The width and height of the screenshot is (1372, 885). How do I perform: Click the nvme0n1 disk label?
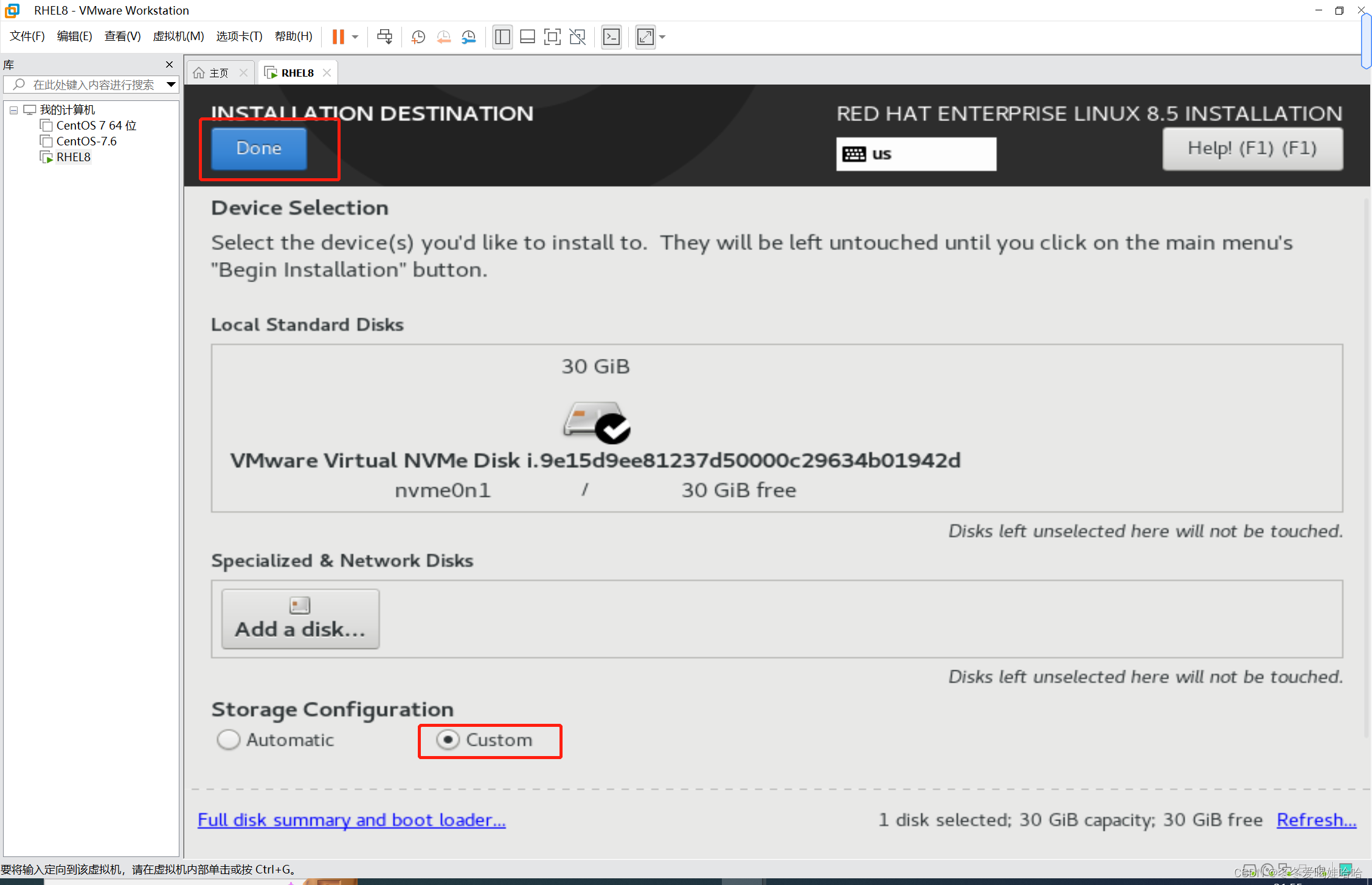tap(443, 490)
